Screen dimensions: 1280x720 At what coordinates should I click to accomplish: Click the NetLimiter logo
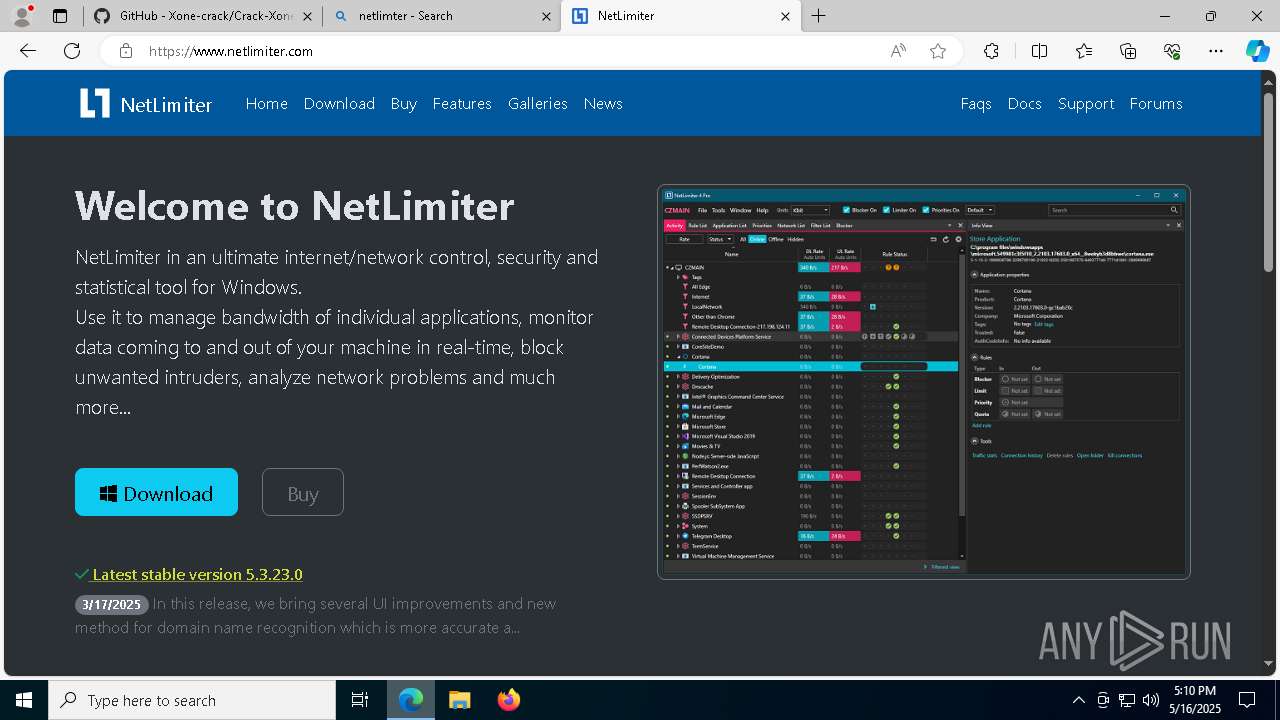tap(146, 103)
